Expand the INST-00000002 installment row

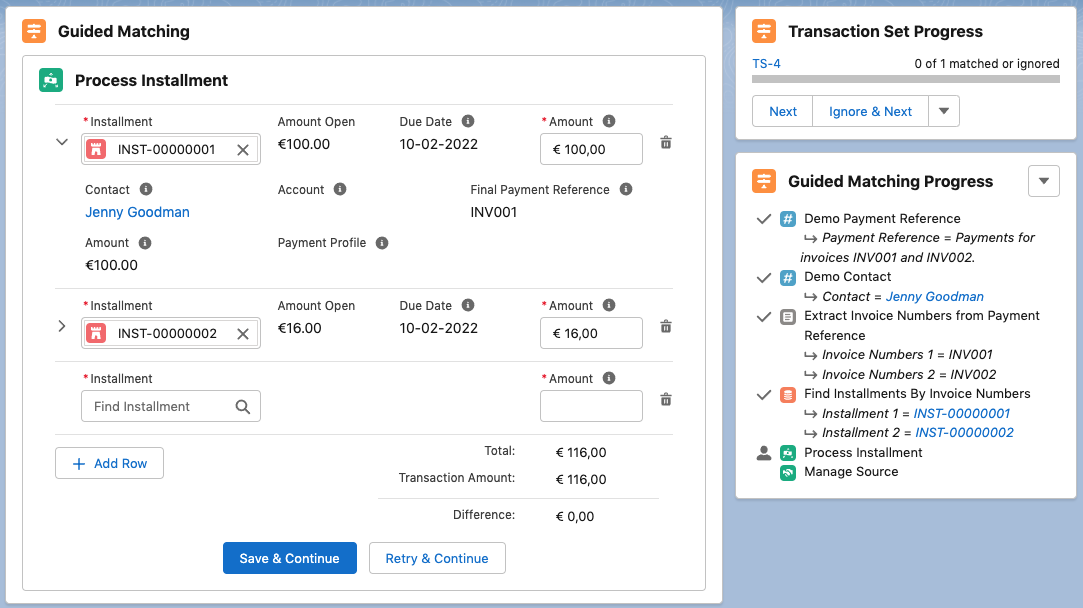(61, 326)
